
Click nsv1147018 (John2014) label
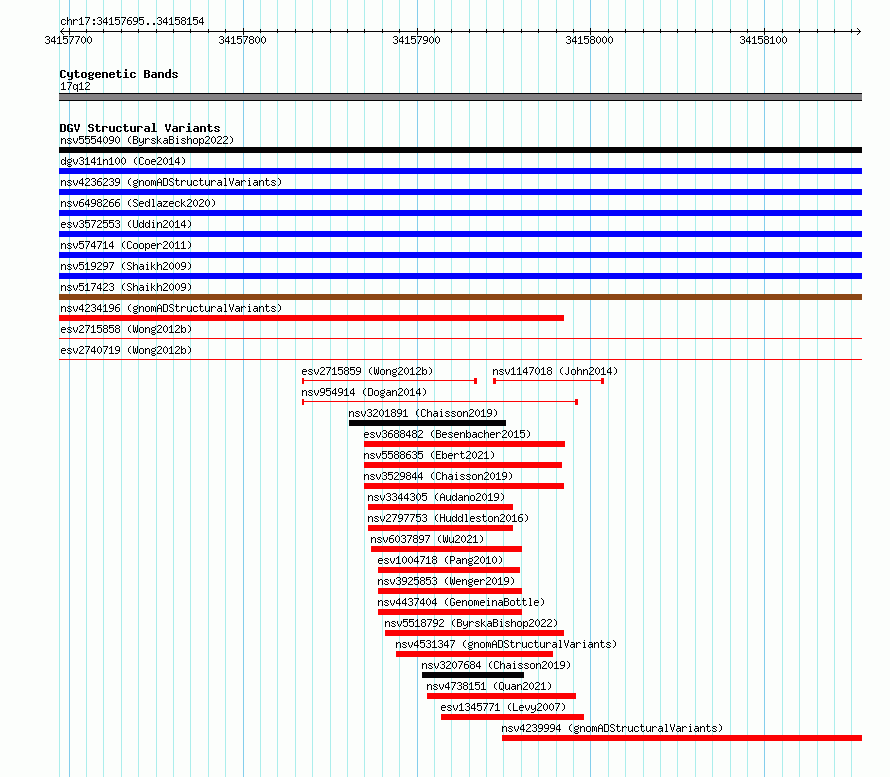555,371
